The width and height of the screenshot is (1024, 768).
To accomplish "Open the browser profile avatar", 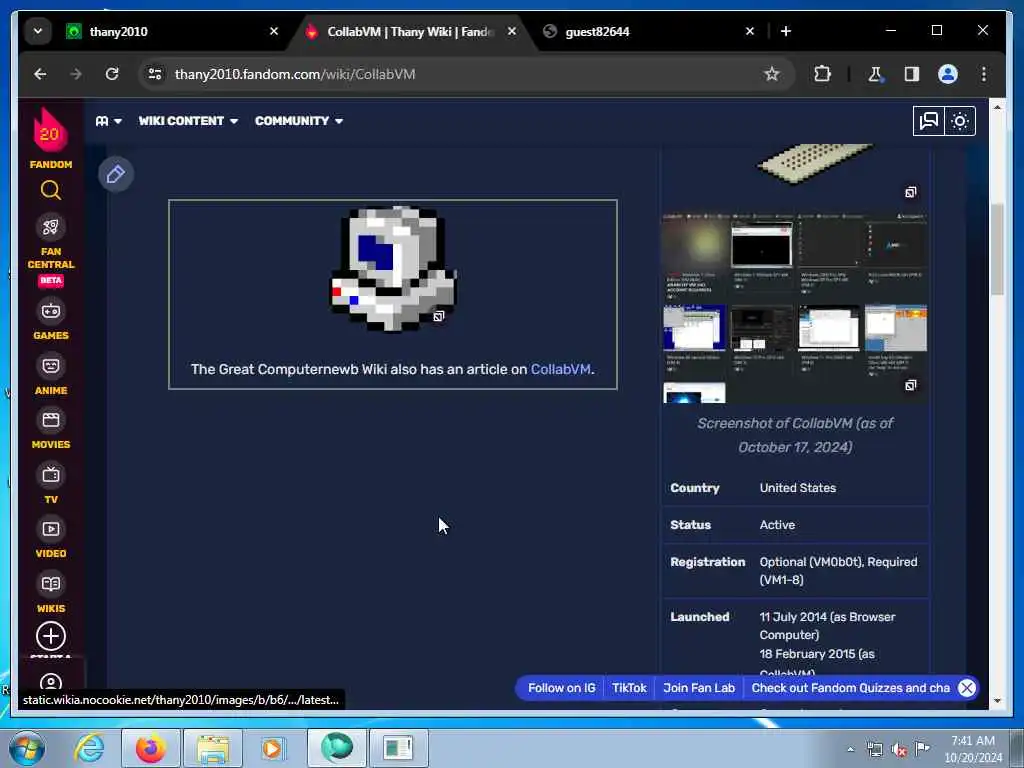I will click(948, 74).
